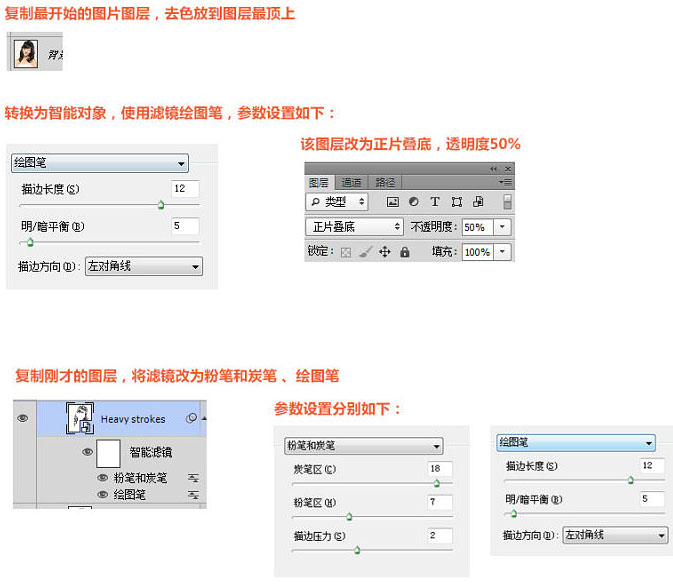Hide the 粉笔和炭笔 smart filter eye
Screen dimensions: 673x585
tap(103, 478)
